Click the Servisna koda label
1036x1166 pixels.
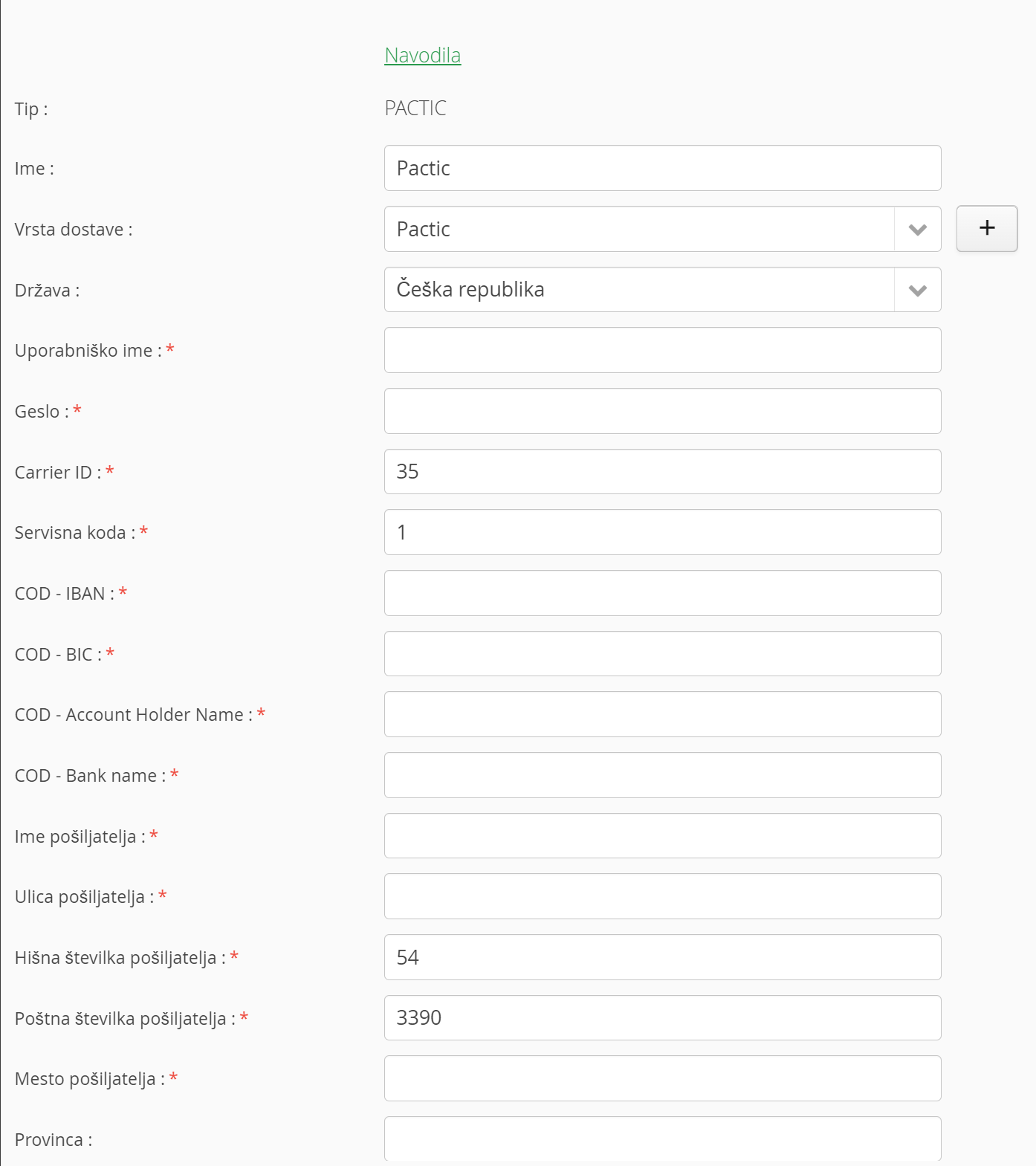click(75, 533)
